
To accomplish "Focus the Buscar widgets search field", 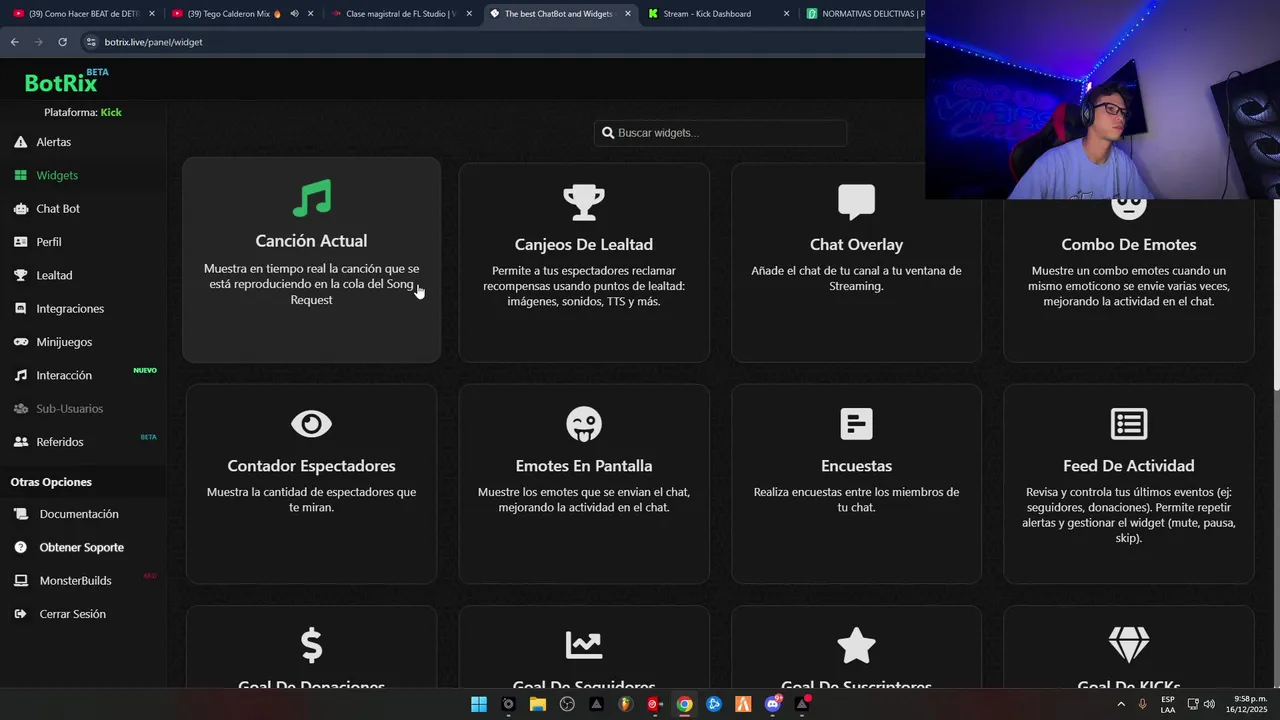I will [x=720, y=133].
